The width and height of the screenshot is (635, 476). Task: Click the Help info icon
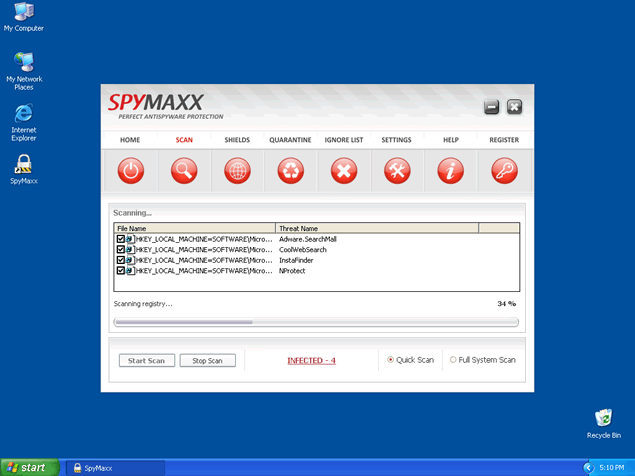451,171
